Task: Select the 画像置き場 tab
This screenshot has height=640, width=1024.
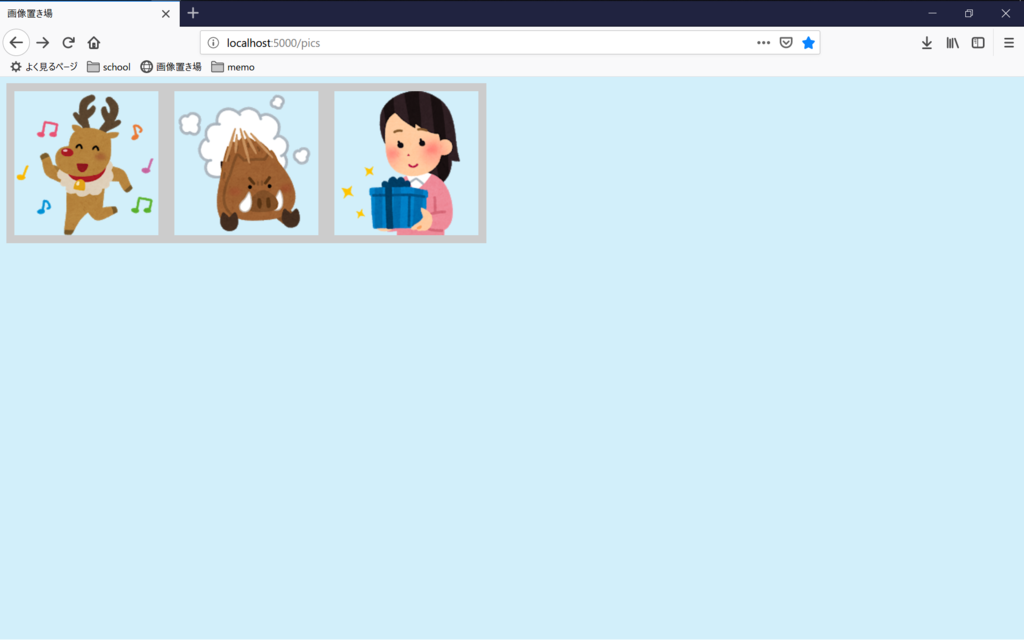Action: (89, 14)
